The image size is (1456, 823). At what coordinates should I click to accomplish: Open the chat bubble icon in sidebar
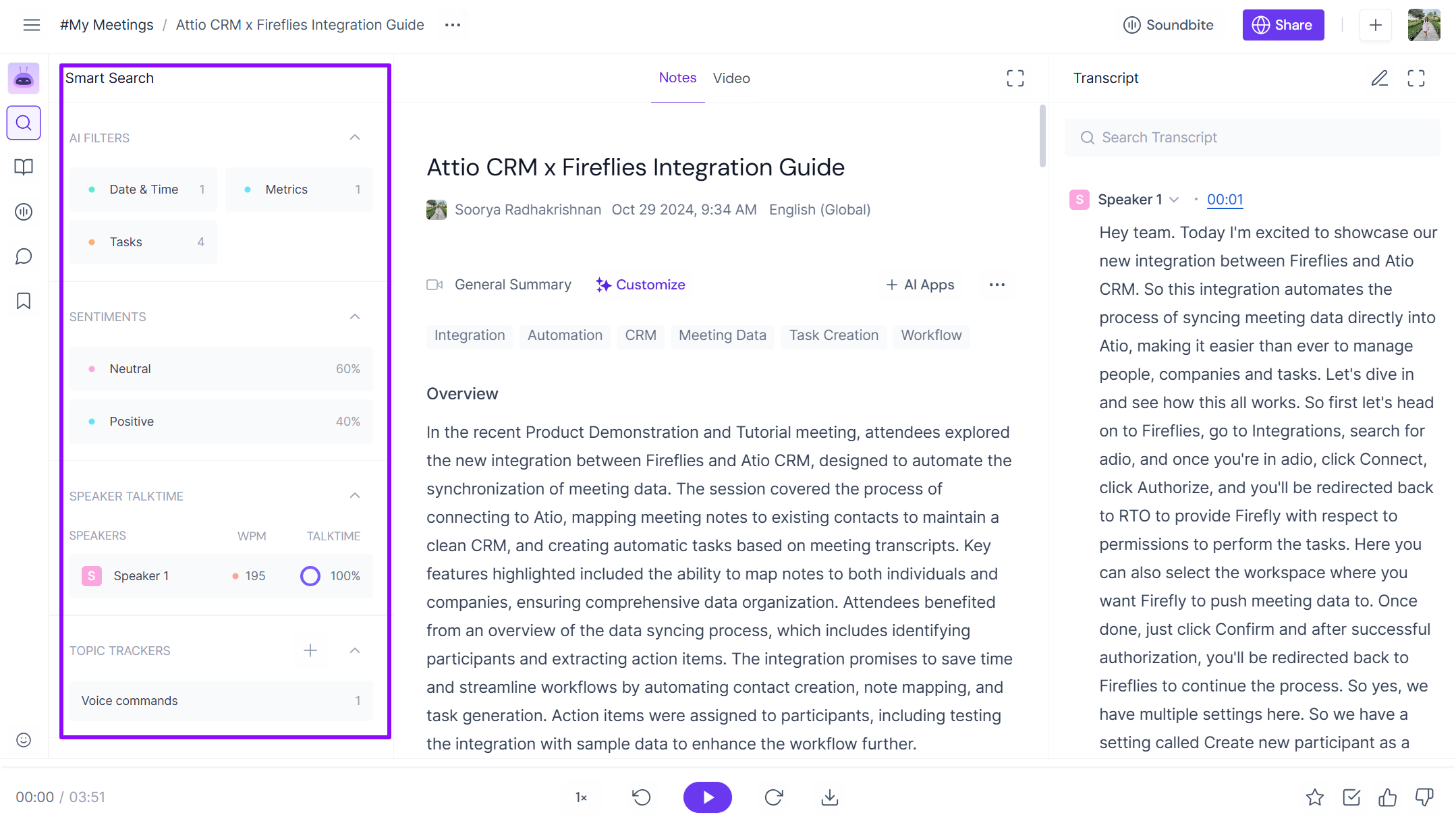pyautogui.click(x=24, y=256)
